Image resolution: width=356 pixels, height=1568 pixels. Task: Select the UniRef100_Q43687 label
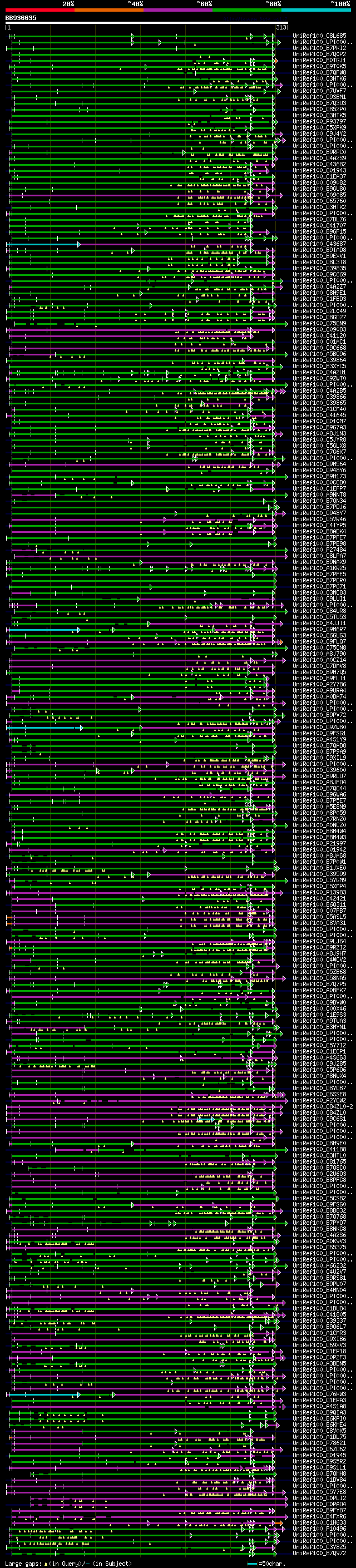click(x=319, y=244)
